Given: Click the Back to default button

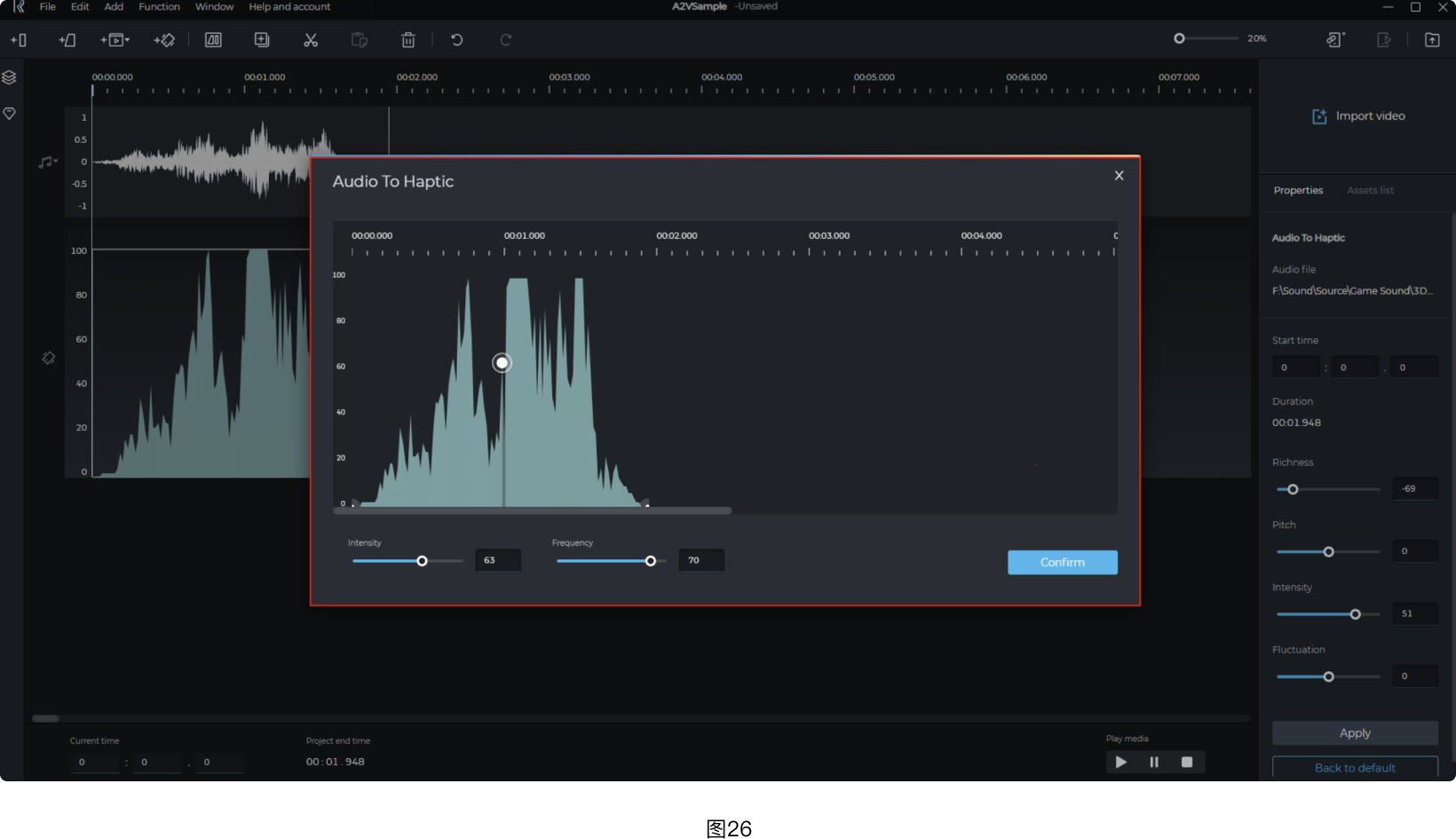Looking at the screenshot, I should point(1355,767).
